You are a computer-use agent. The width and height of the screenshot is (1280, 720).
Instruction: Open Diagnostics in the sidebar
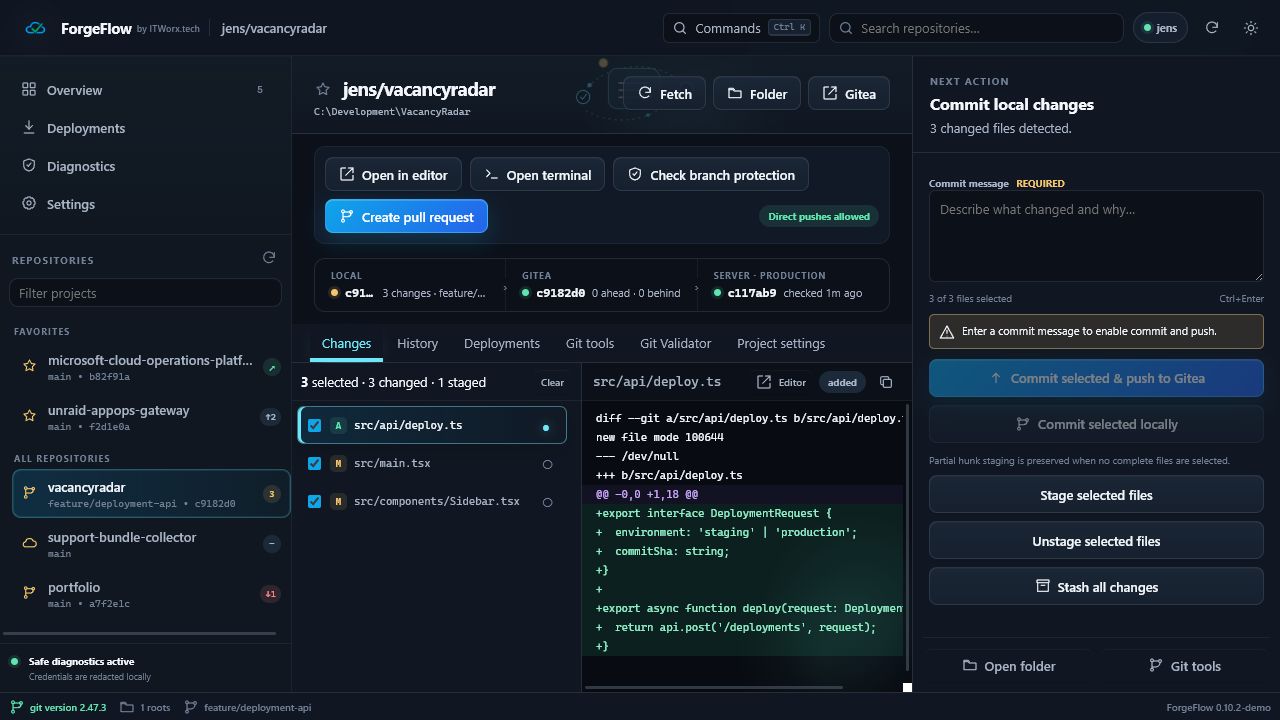click(81, 166)
